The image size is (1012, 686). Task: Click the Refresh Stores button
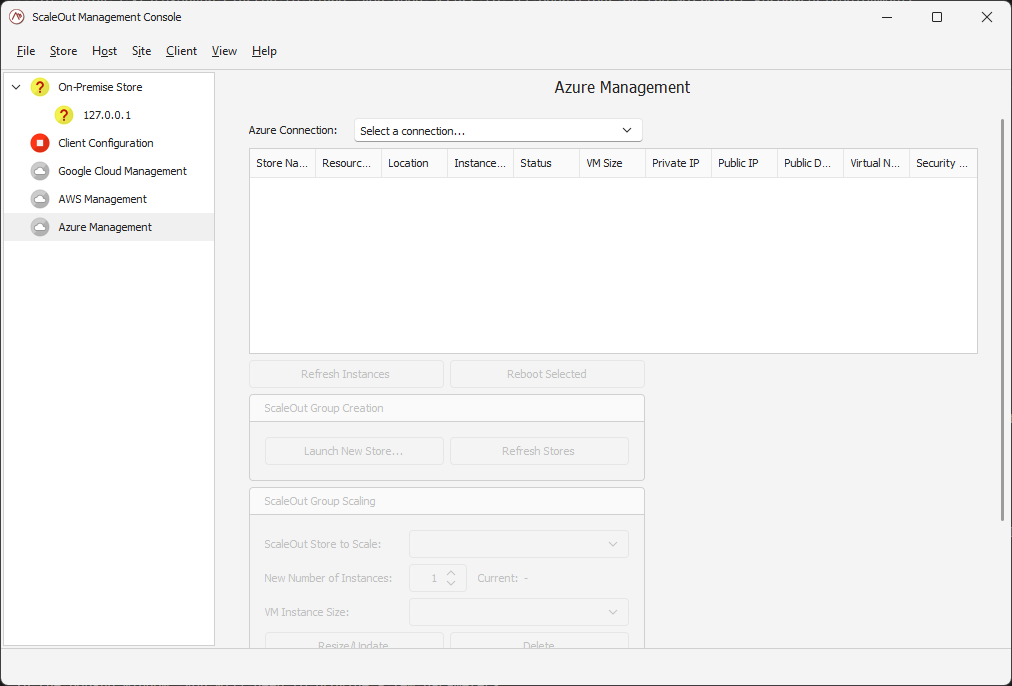click(x=539, y=451)
